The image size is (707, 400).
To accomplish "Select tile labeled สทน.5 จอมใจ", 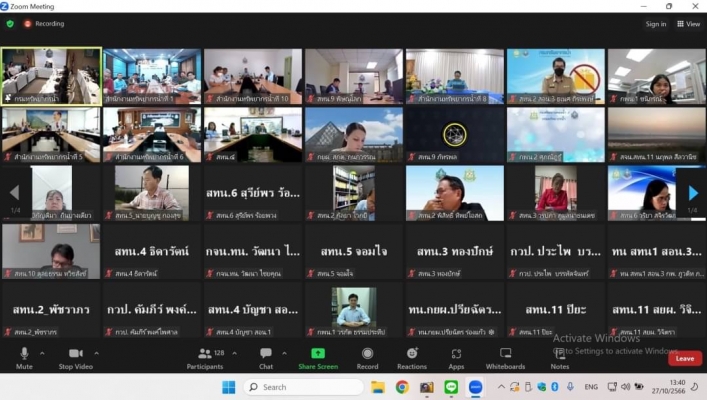I will [354, 251].
